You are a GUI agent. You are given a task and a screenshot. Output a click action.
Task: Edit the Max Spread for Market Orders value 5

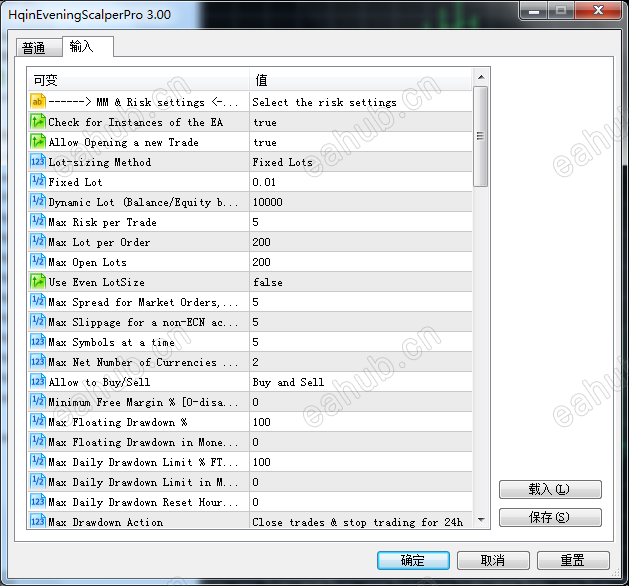pyautogui.click(x=361, y=302)
